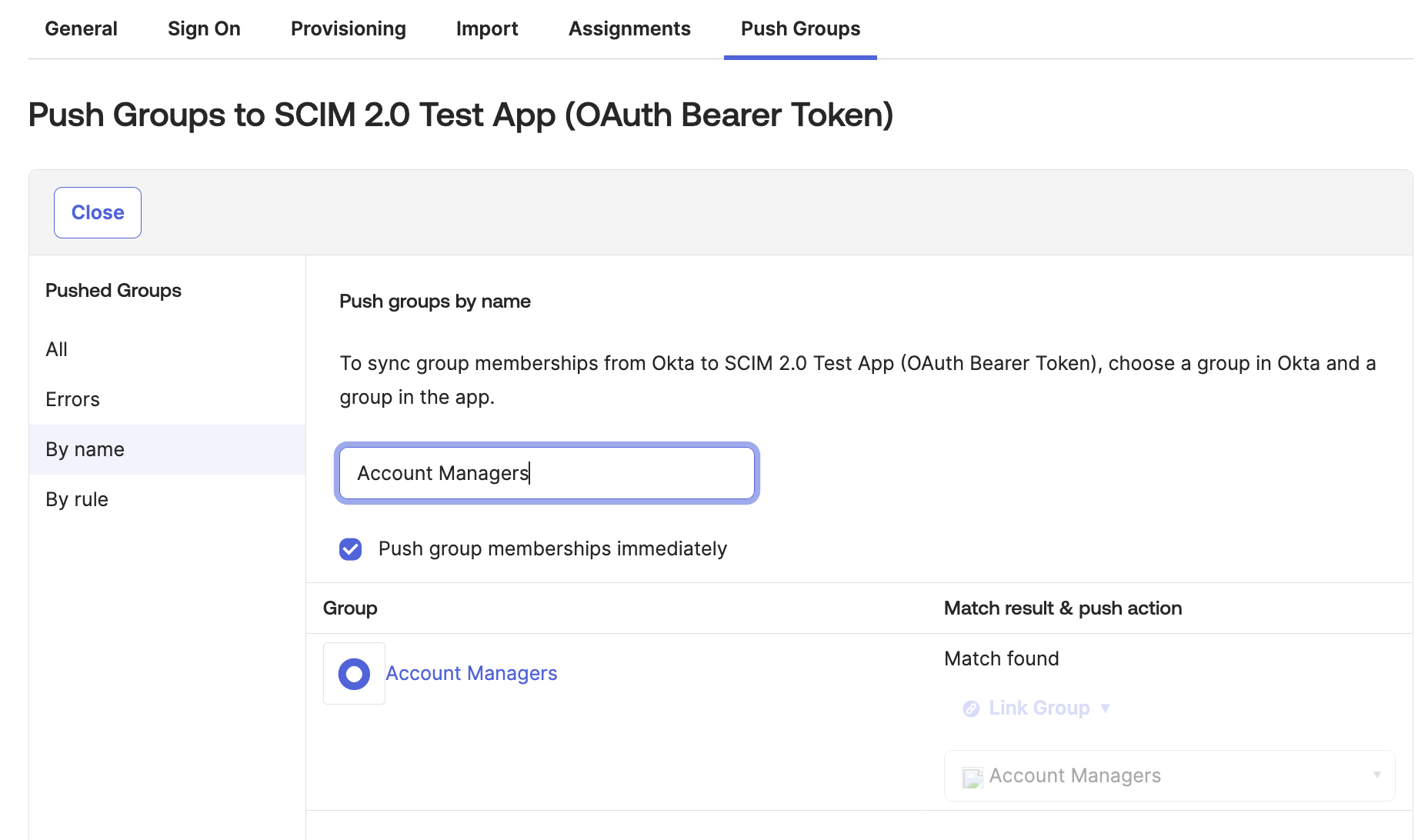1428x840 pixels.
Task: View pushed group Errors
Action: pyautogui.click(x=167, y=400)
